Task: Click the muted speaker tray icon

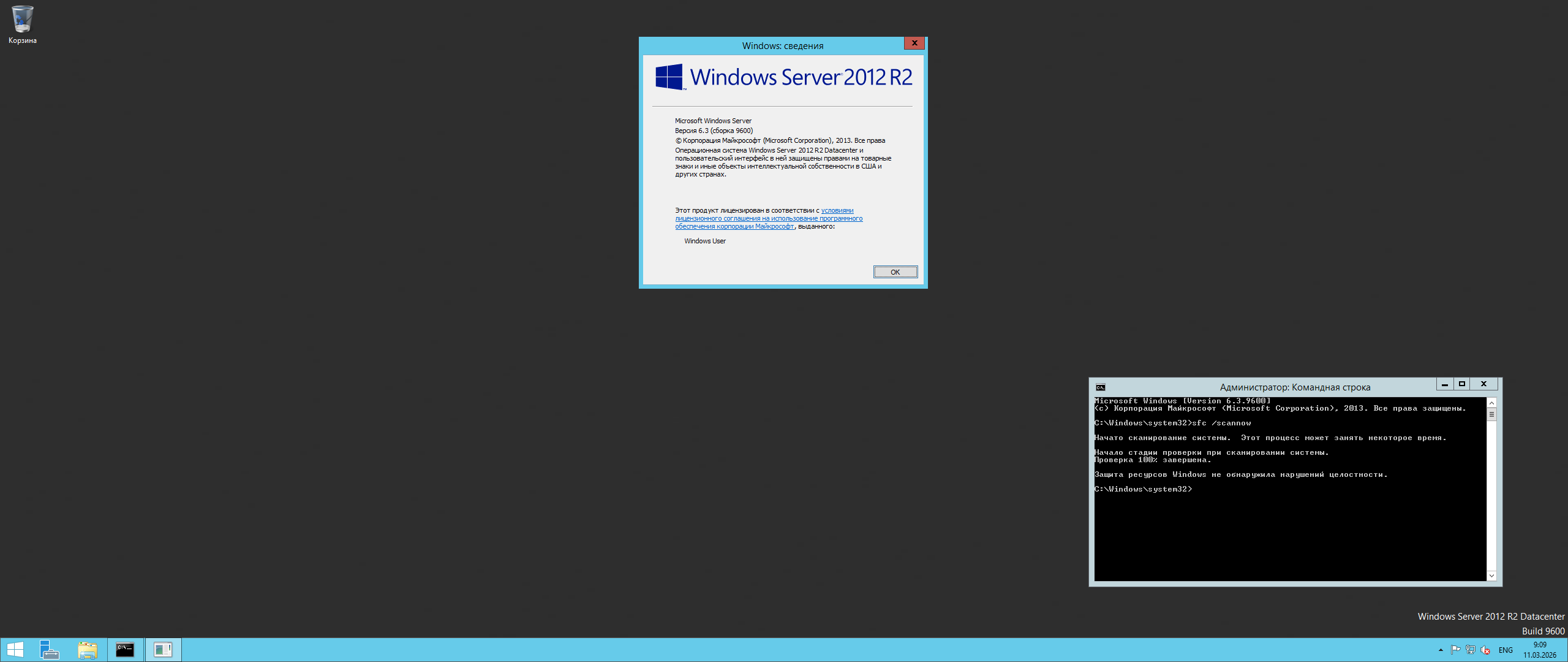Action: pyautogui.click(x=1485, y=650)
